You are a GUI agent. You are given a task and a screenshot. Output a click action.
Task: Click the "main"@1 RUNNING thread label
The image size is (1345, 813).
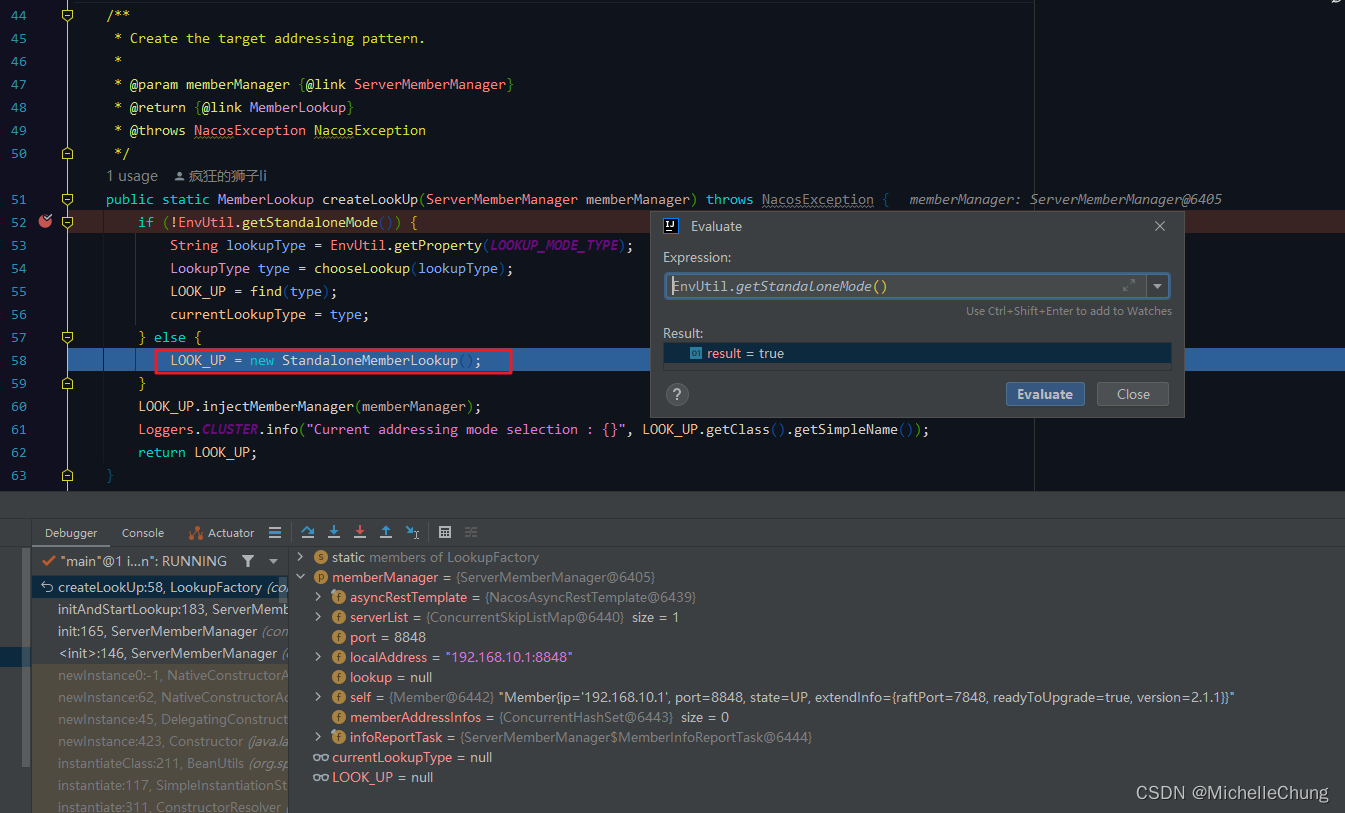click(x=143, y=561)
